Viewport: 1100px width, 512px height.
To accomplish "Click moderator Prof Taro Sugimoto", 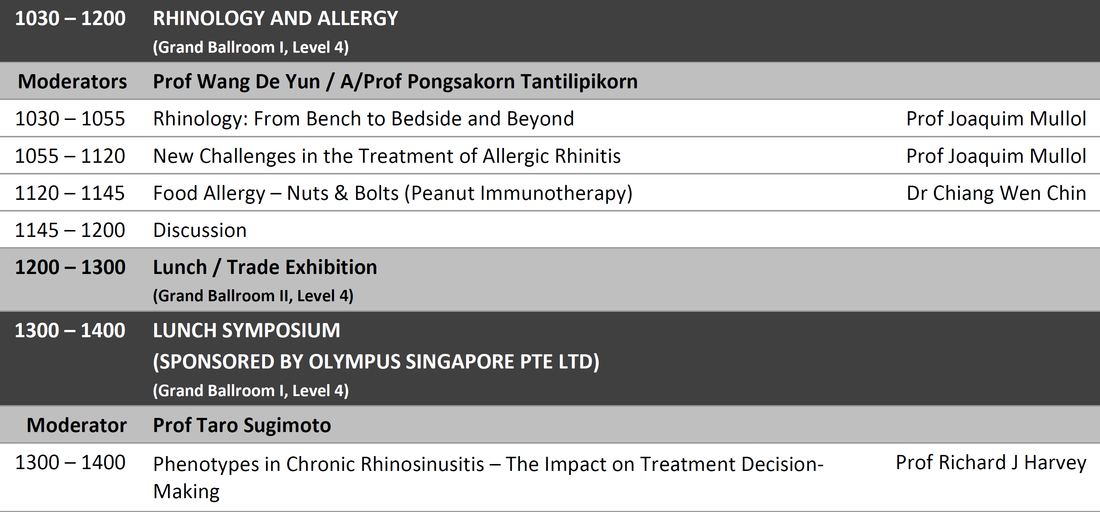I will pyautogui.click(x=242, y=425).
